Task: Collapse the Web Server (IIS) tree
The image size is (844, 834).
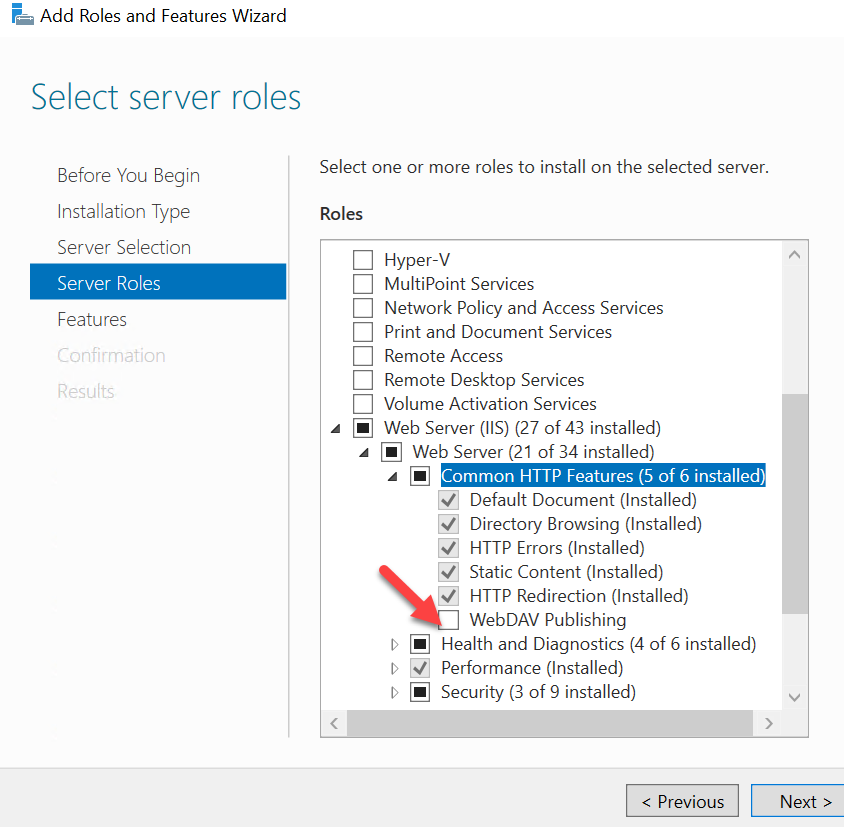Action: point(336,427)
